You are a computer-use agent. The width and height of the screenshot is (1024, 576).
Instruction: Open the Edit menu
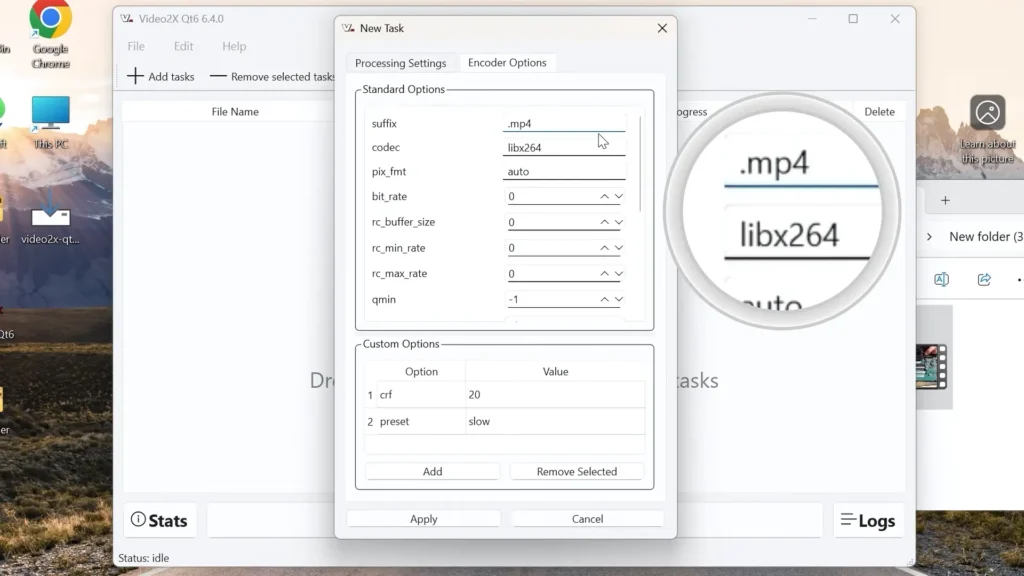pos(183,46)
